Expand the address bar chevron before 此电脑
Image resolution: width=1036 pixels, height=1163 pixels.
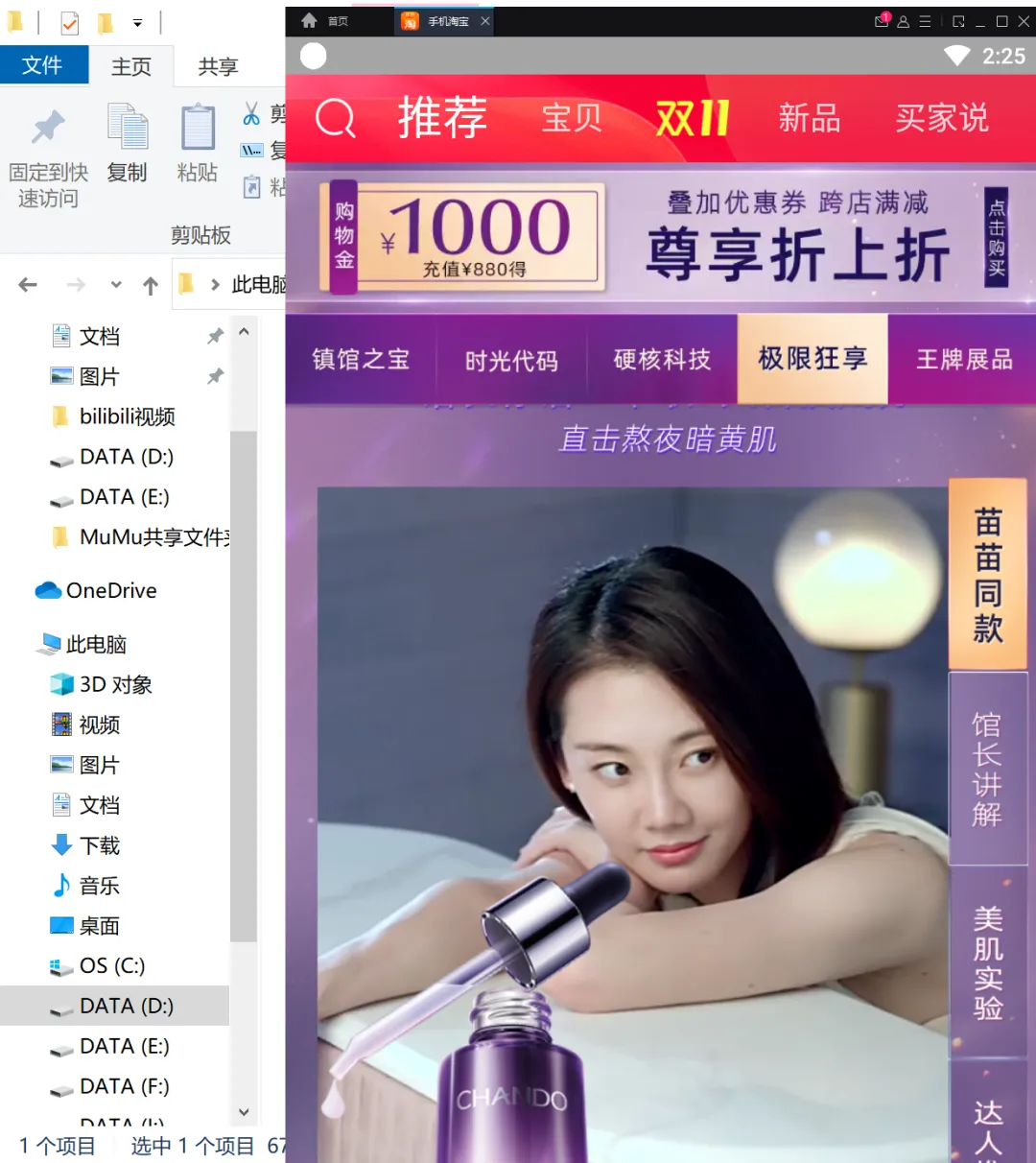[x=215, y=284]
